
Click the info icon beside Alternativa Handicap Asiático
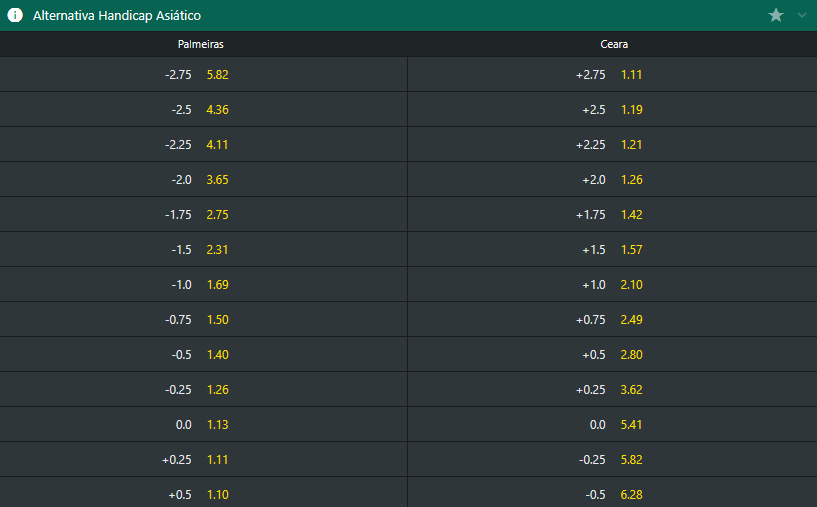[15, 16]
